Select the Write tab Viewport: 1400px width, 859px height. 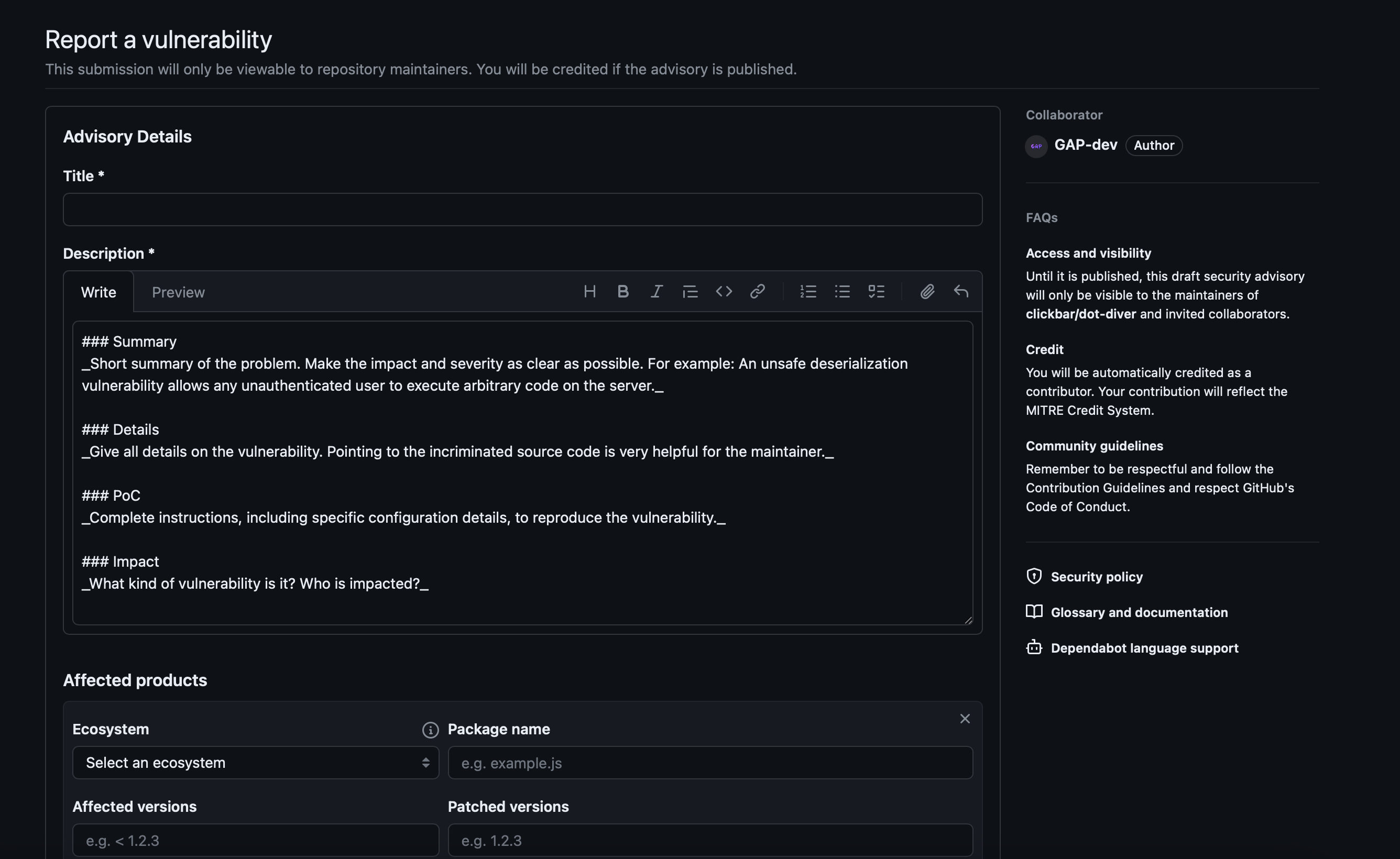pos(99,292)
